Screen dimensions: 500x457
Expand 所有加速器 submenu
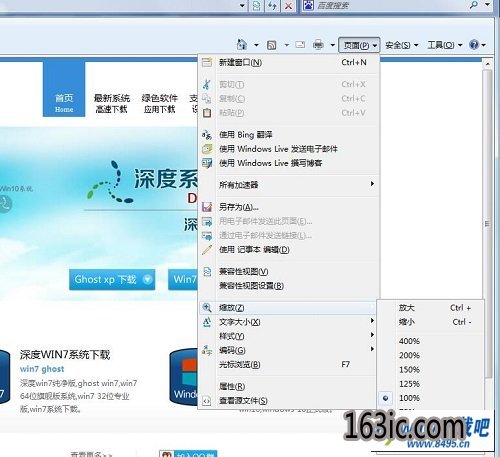[x=289, y=185]
